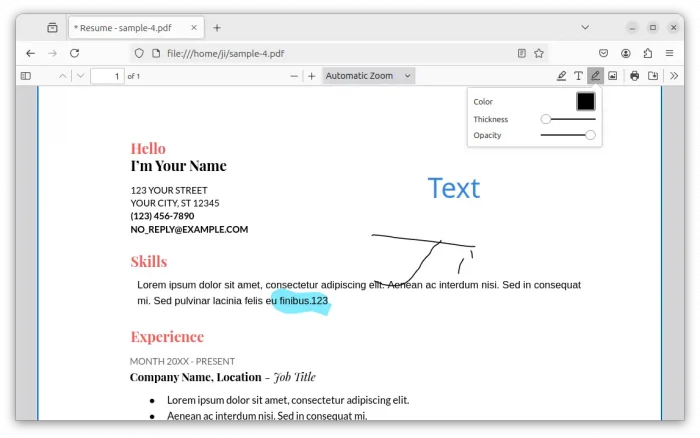This screenshot has width=700, height=438.
Task: Open the black Color picker swatch
Action: tap(585, 101)
